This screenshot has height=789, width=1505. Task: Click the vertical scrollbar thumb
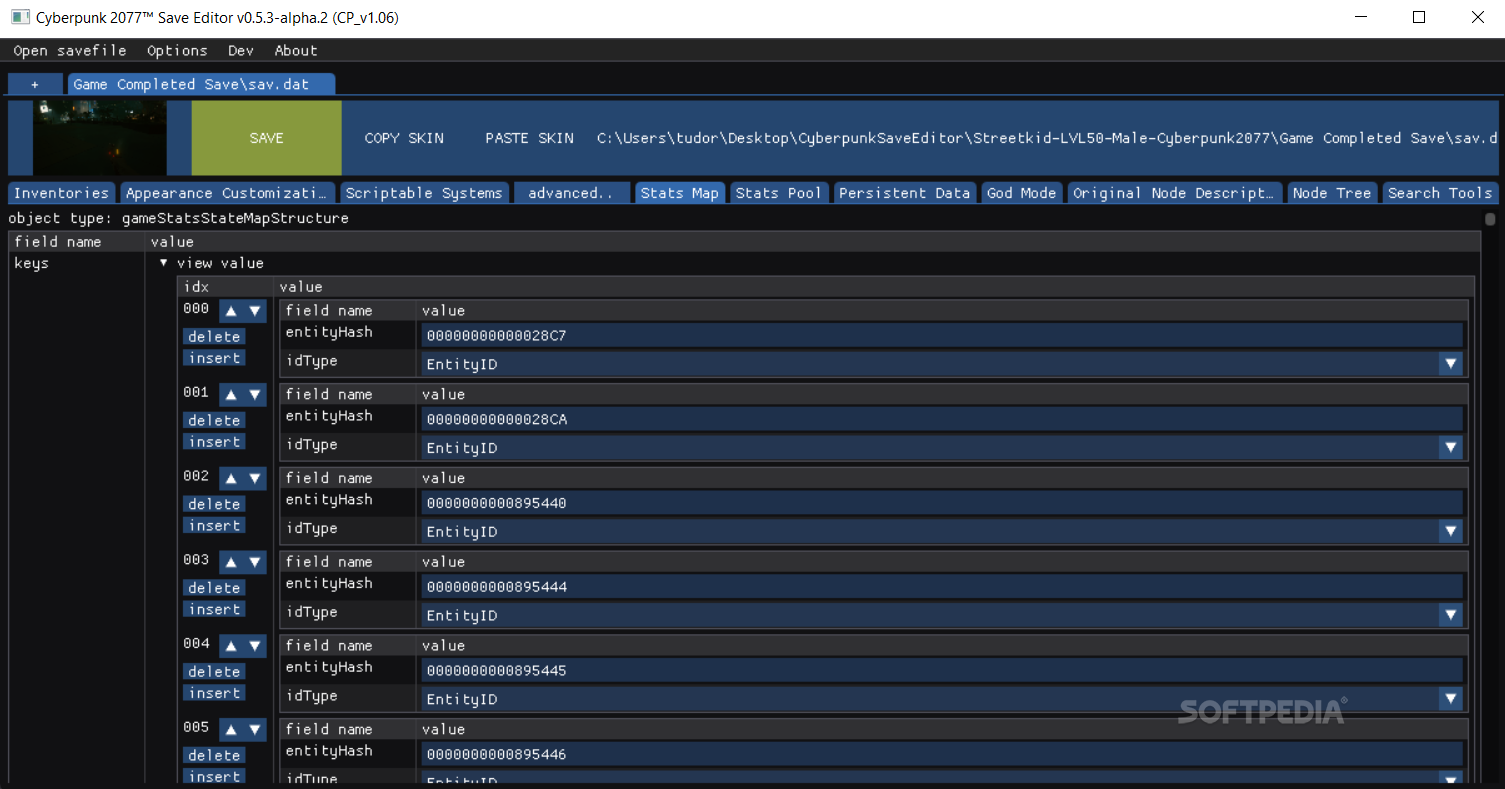pyautogui.click(x=1490, y=219)
